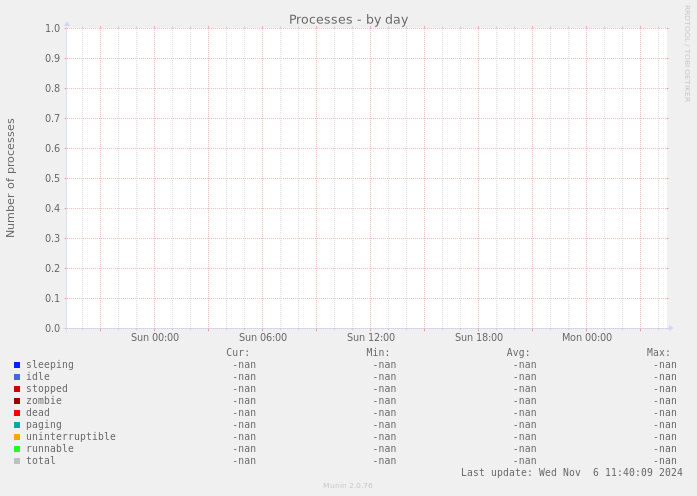The height and width of the screenshot is (496, 697).
Task: Click the 'Avg:' column header
Action: coord(518,352)
